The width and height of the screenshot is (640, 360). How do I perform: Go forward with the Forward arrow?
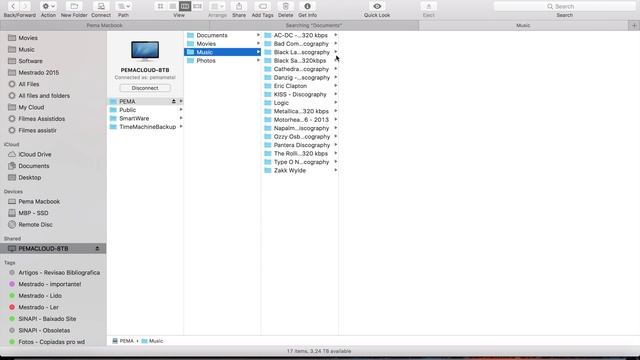(25, 6)
